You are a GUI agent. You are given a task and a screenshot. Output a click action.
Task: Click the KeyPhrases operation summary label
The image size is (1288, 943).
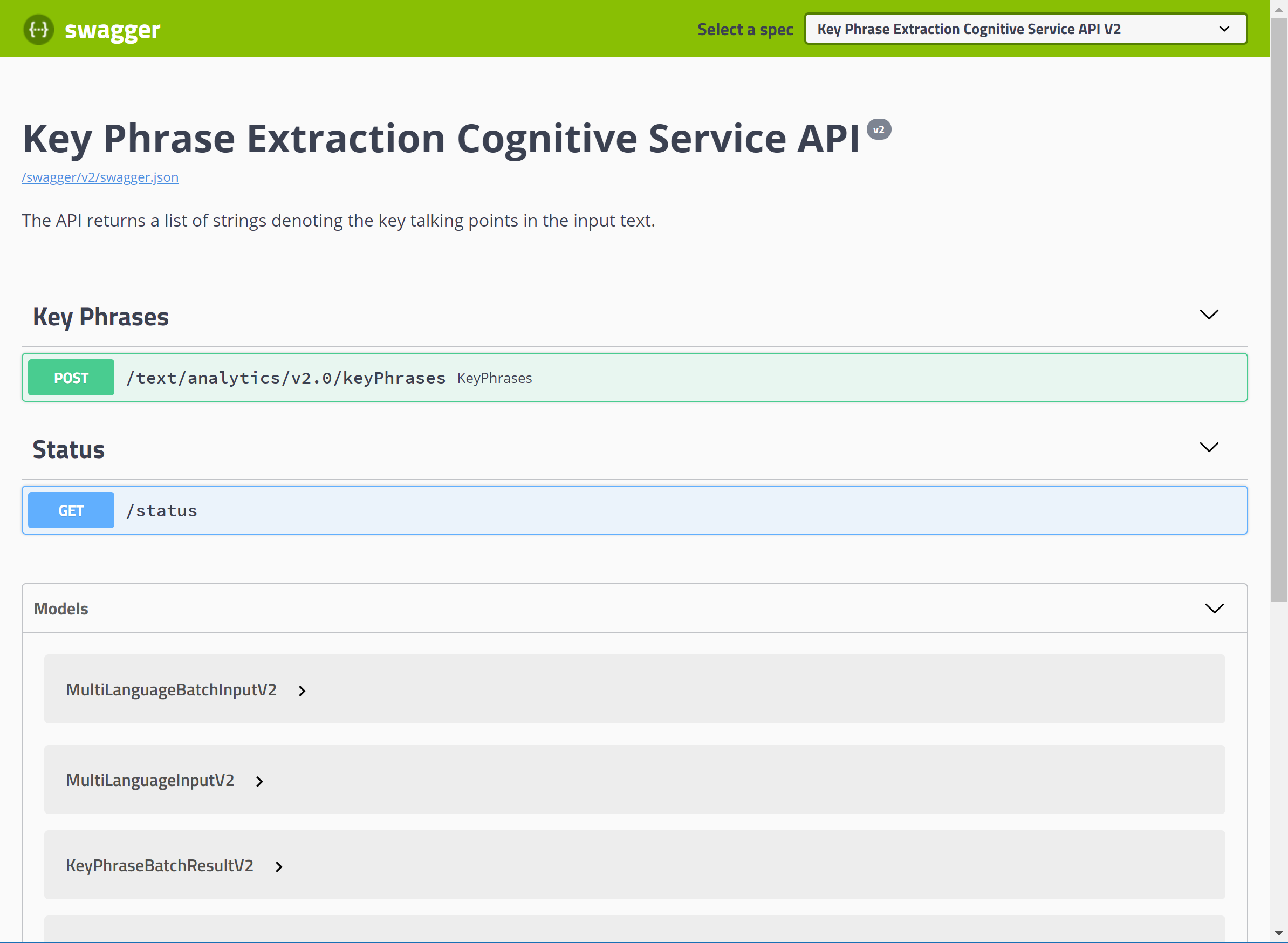494,379
